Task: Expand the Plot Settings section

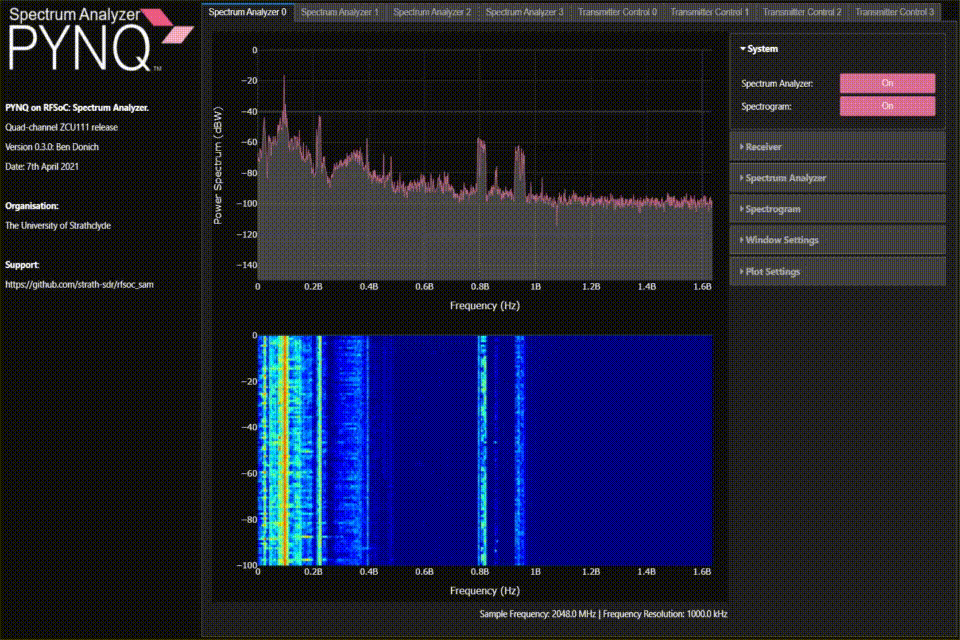Action: point(838,271)
